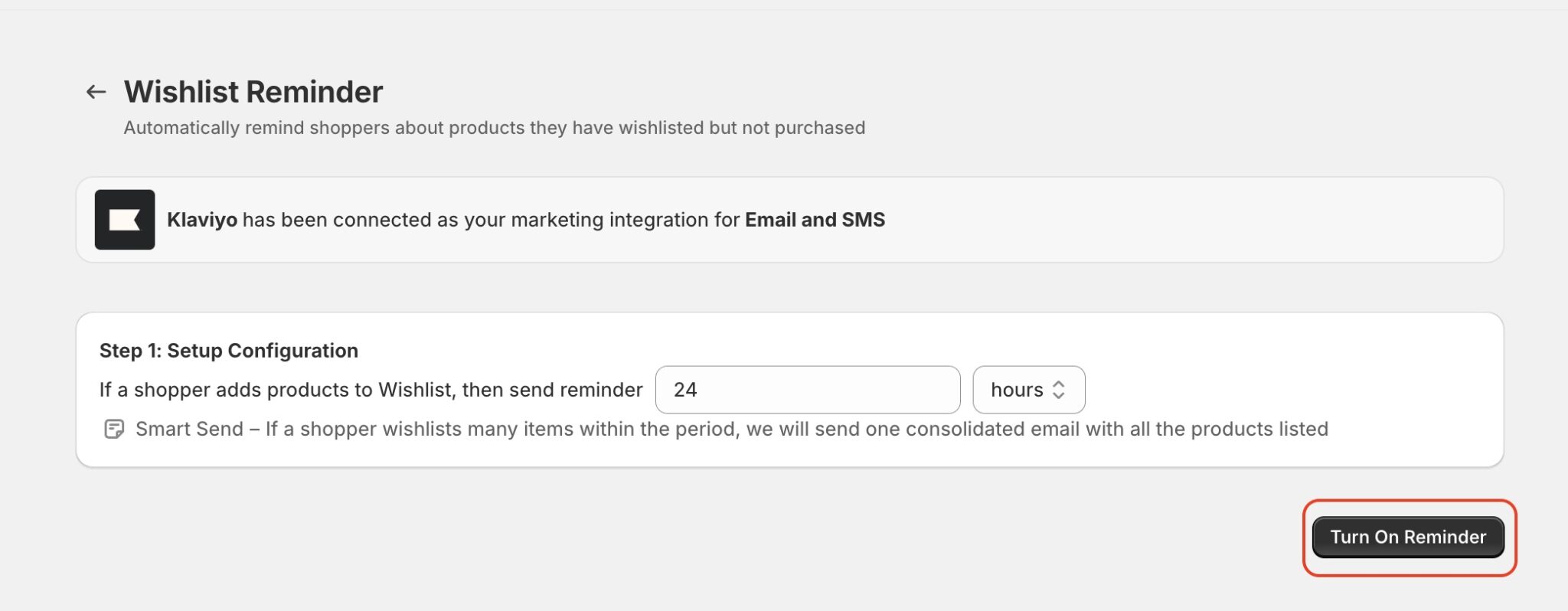The height and width of the screenshot is (611, 1568).
Task: Open the hours time unit dropdown
Action: coord(1028,390)
